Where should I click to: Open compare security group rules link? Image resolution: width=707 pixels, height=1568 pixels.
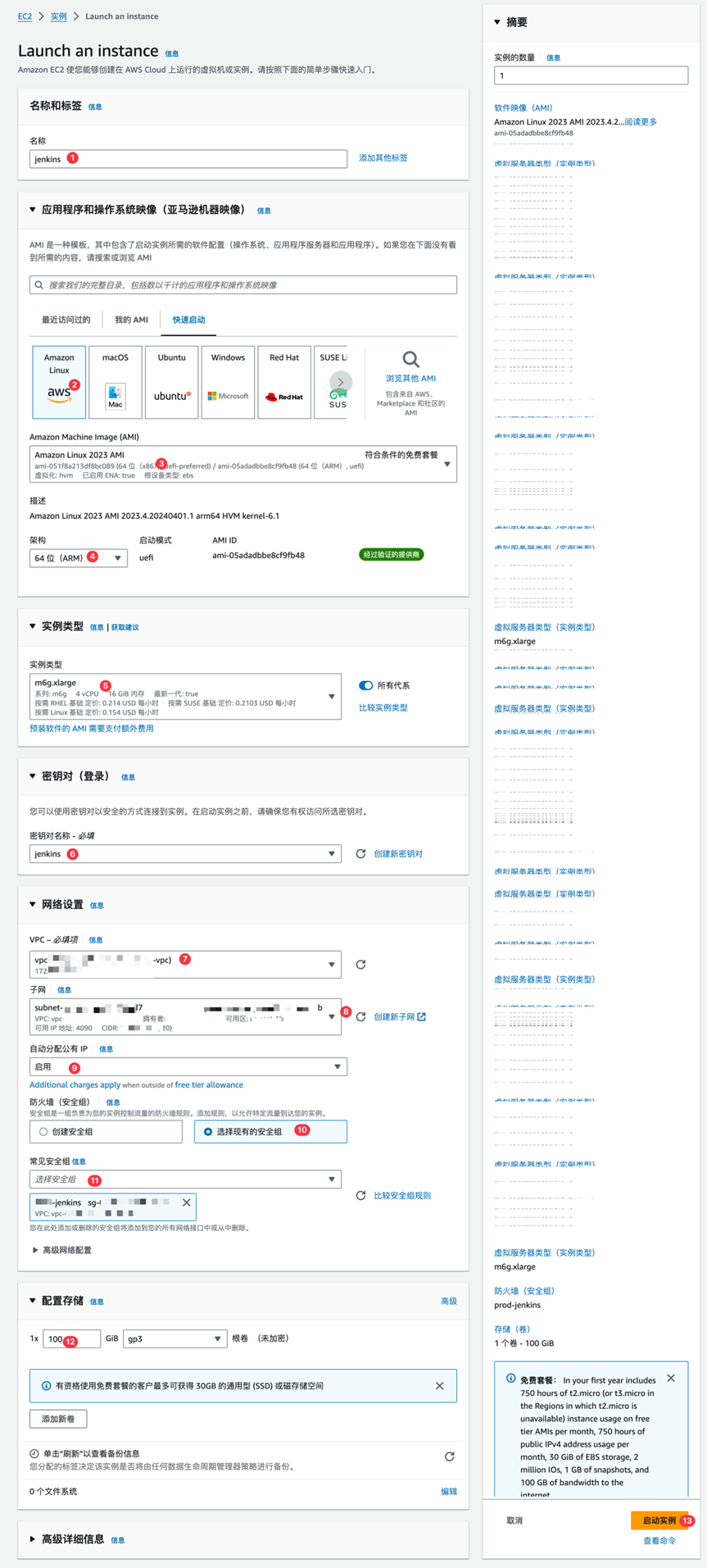pos(402,1196)
